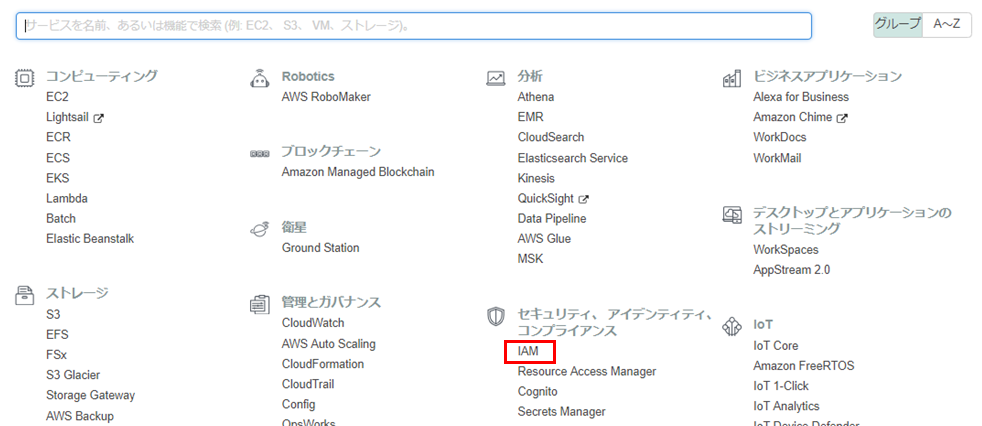Open Ground Station service
Image resolution: width=982 pixels, height=426 pixels.
tap(321, 248)
